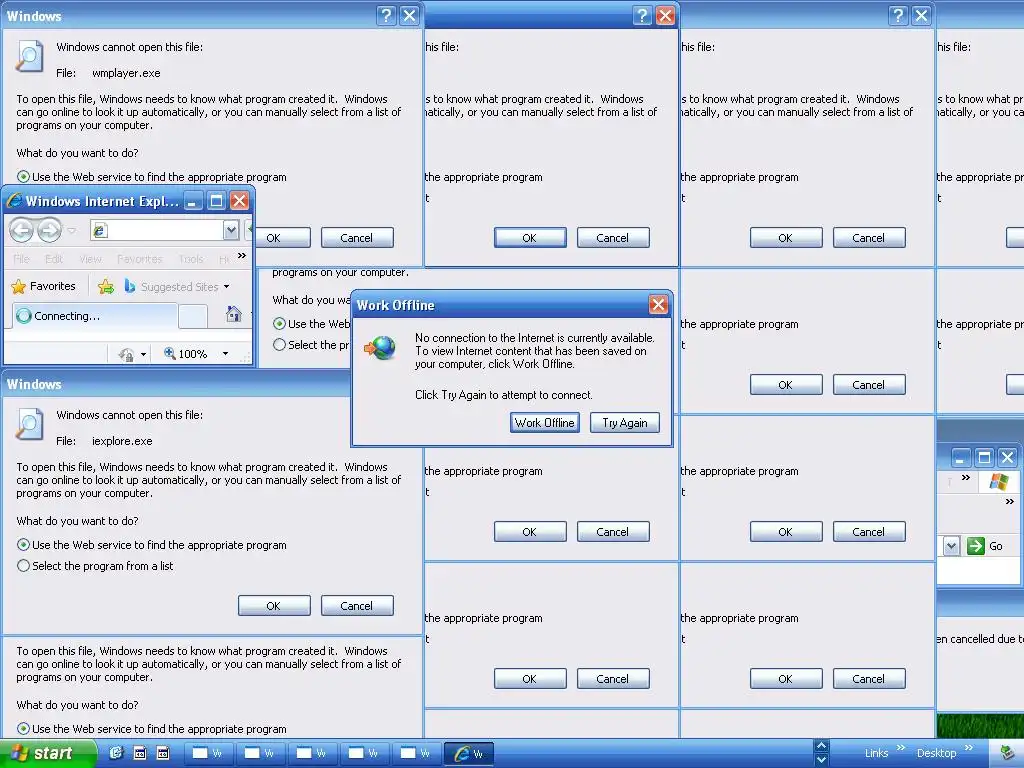The height and width of the screenshot is (768, 1024).
Task: Open the Desktop toolbar on the taskbar
Action: pyautogui.click(x=936, y=753)
